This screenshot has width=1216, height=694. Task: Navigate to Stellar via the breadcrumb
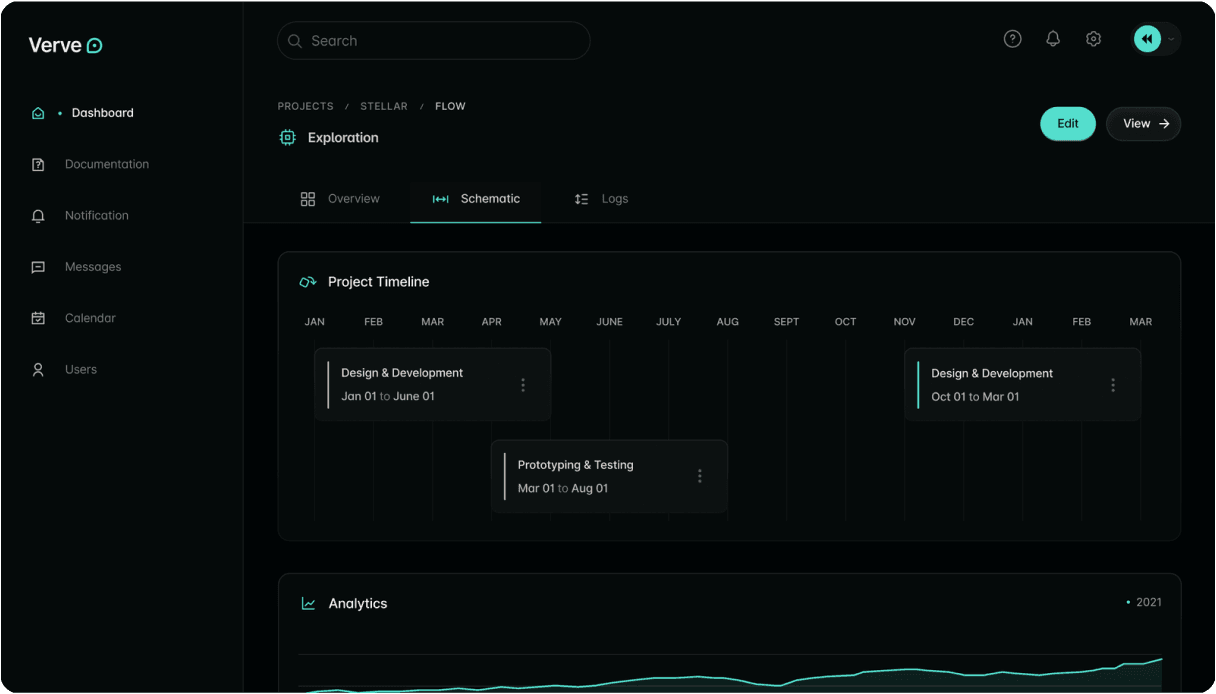coord(384,106)
